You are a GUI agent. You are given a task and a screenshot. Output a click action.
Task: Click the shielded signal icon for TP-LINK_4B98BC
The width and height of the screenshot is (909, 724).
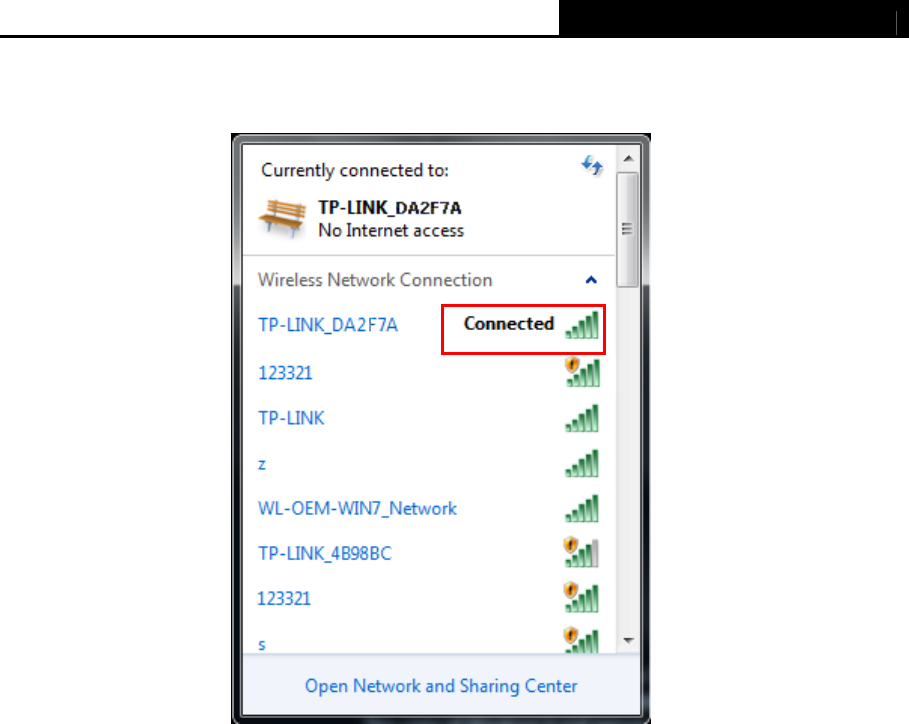(x=581, y=552)
